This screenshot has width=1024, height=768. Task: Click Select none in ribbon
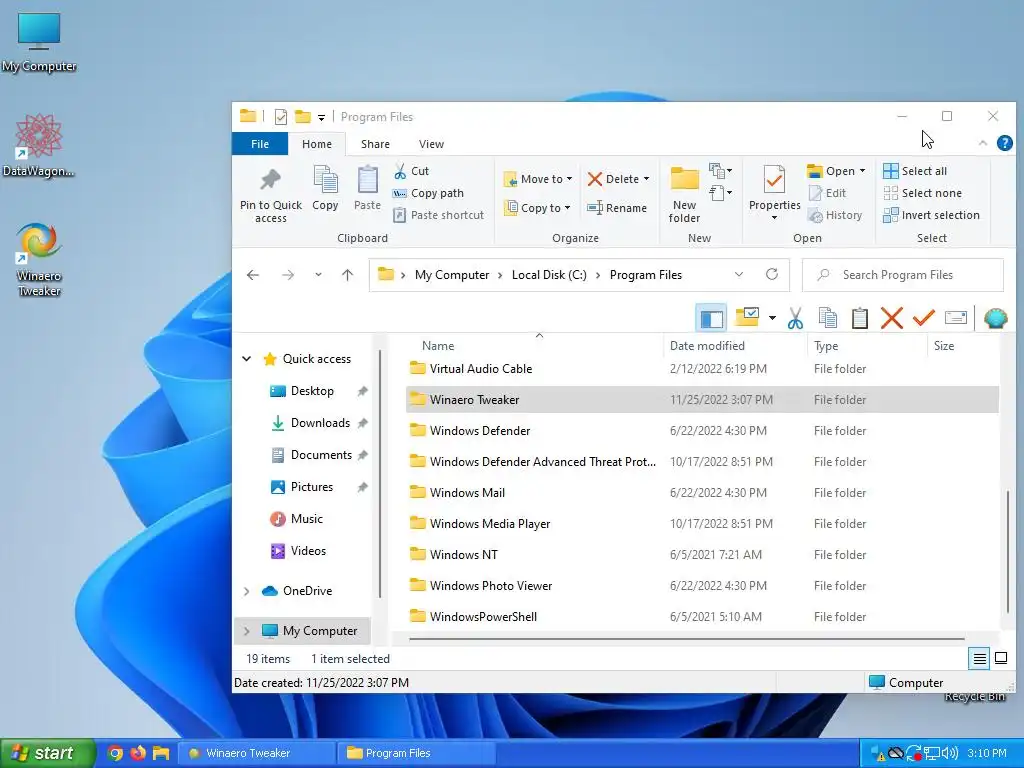[x=922, y=193]
